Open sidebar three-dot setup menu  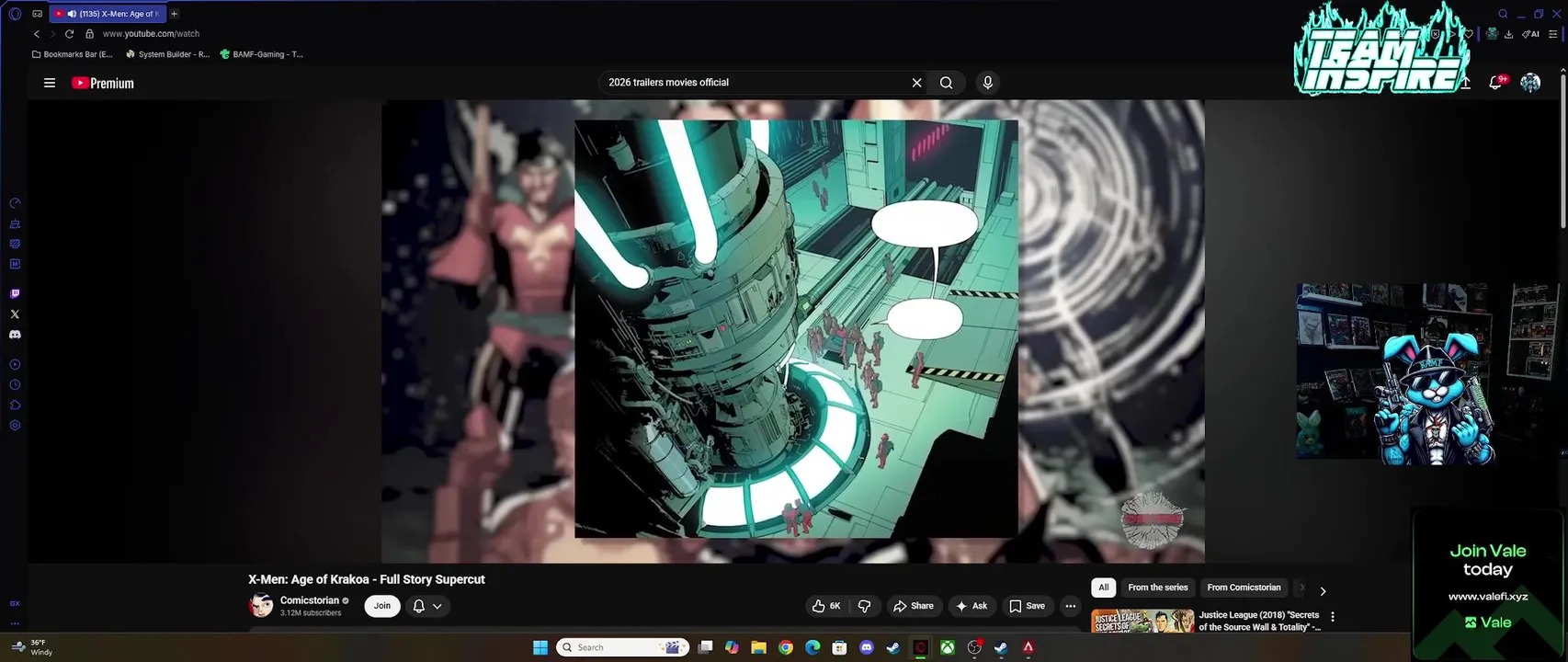pyautogui.click(x=15, y=623)
